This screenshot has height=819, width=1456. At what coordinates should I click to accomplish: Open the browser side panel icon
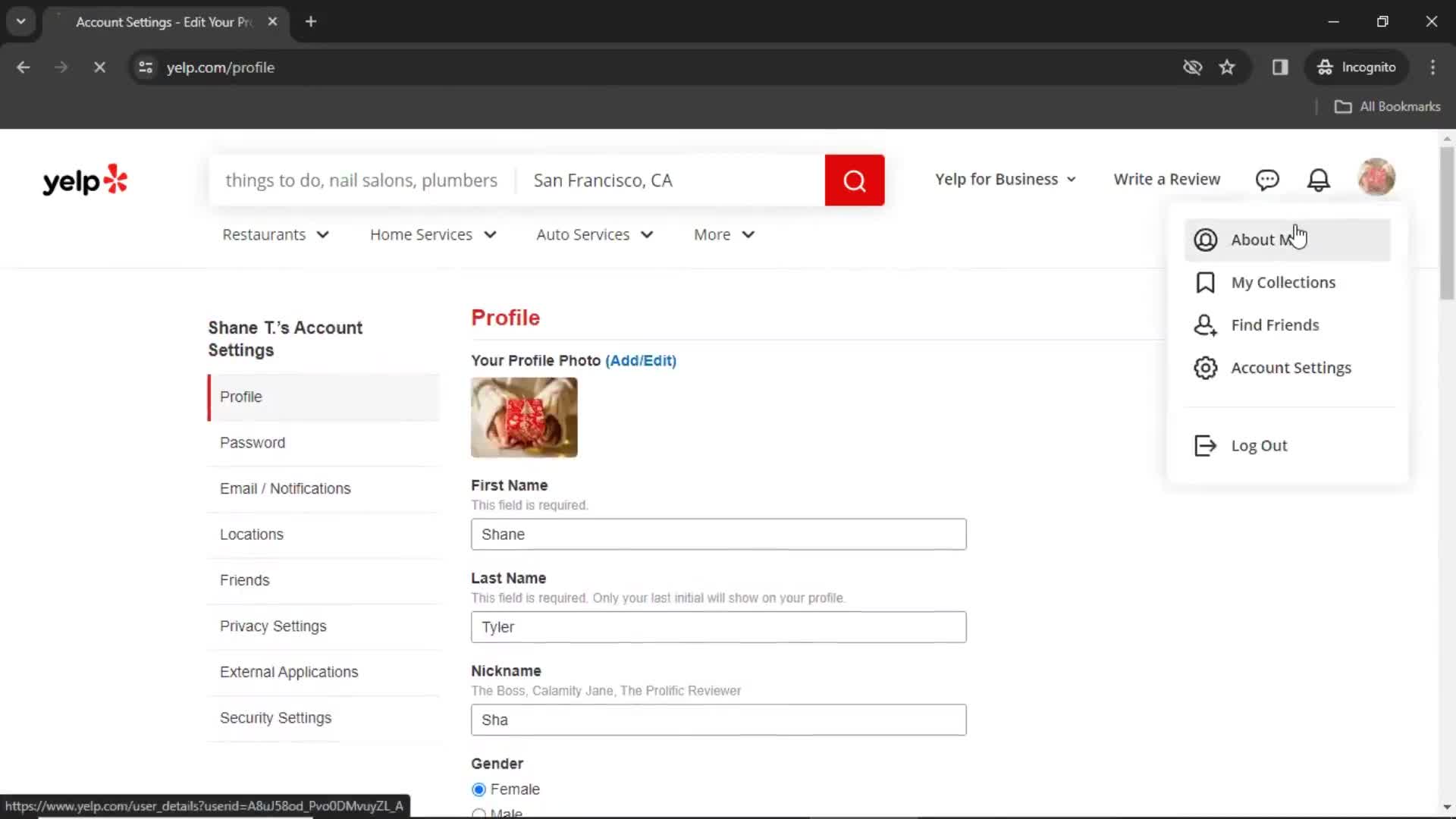(x=1280, y=67)
